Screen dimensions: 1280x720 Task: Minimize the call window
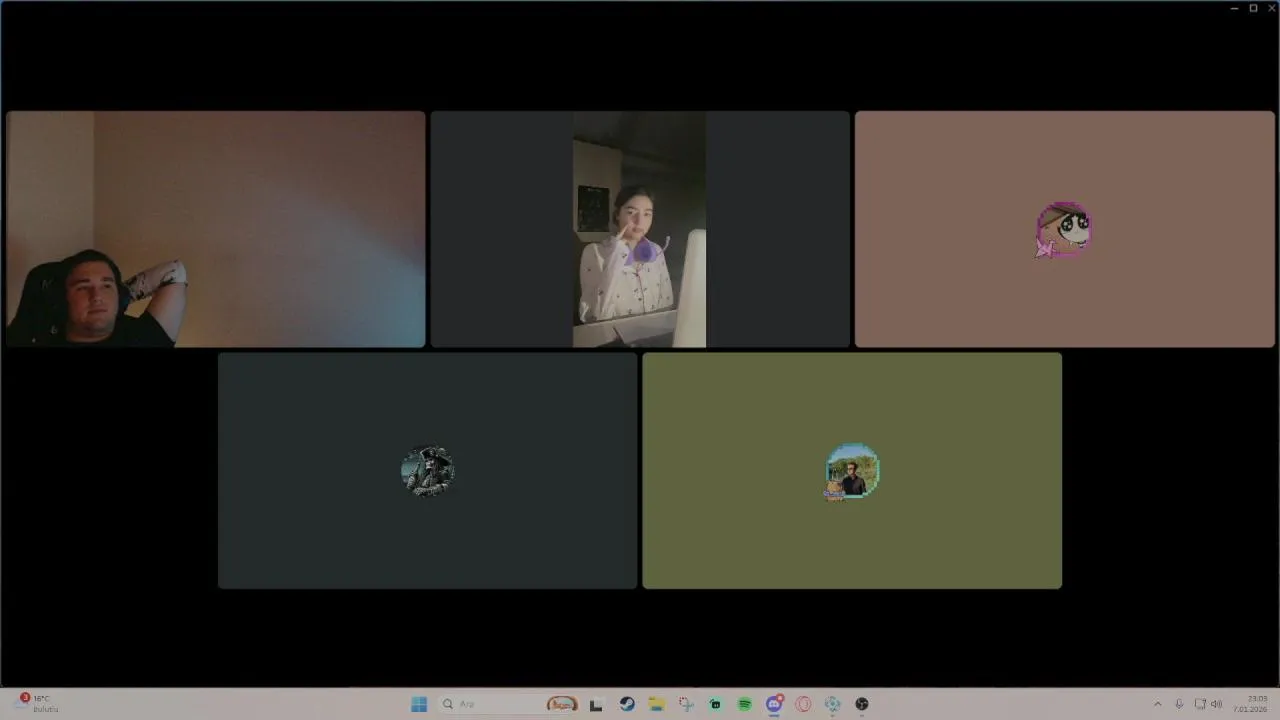tap(1234, 8)
